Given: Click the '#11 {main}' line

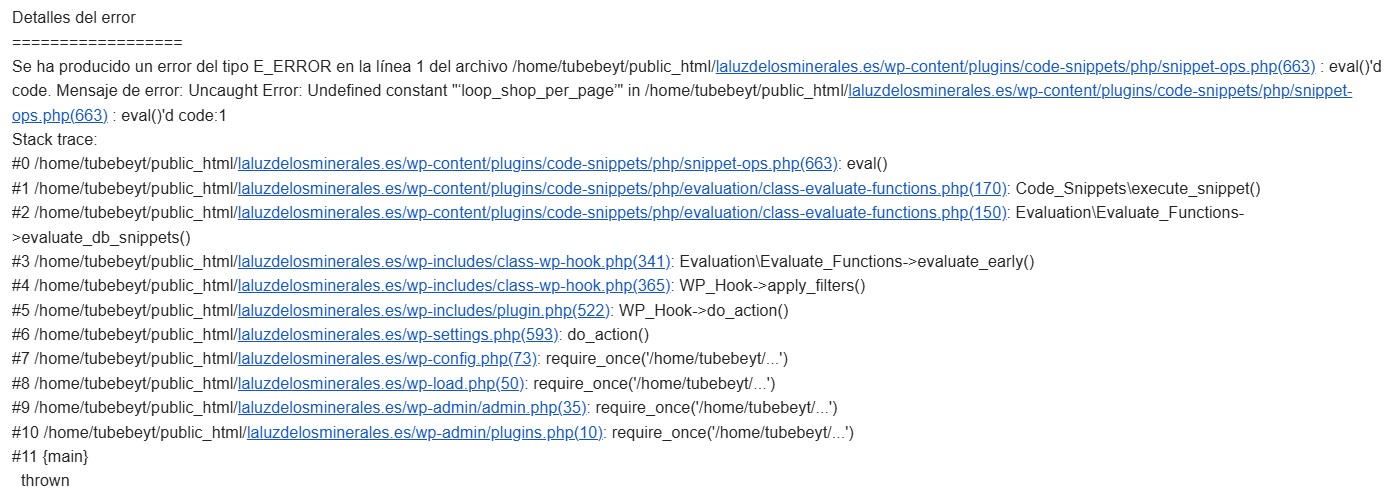Looking at the screenshot, I should coord(50,457).
